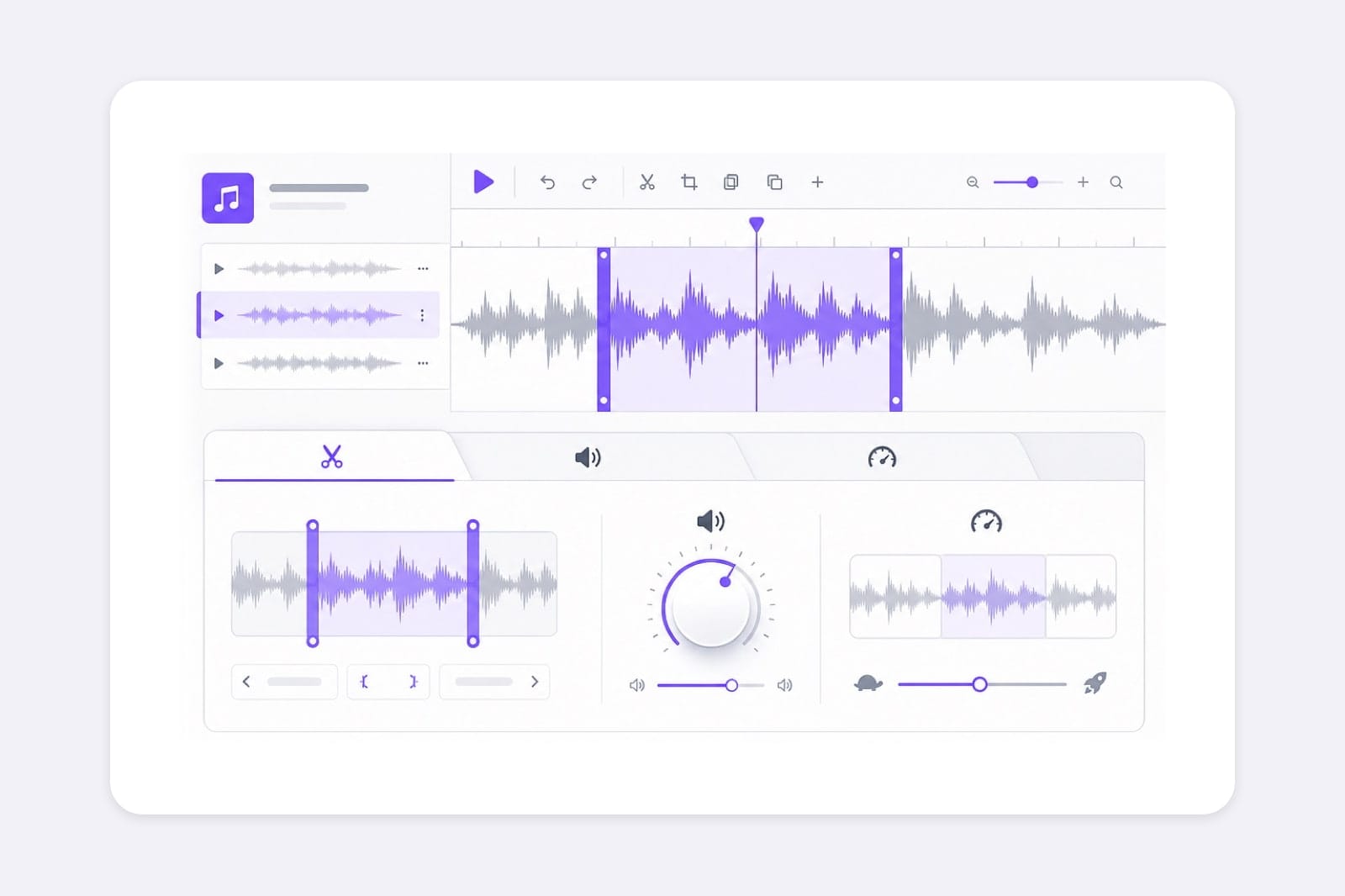
Task: Click the purple music note app icon
Action: [228, 198]
